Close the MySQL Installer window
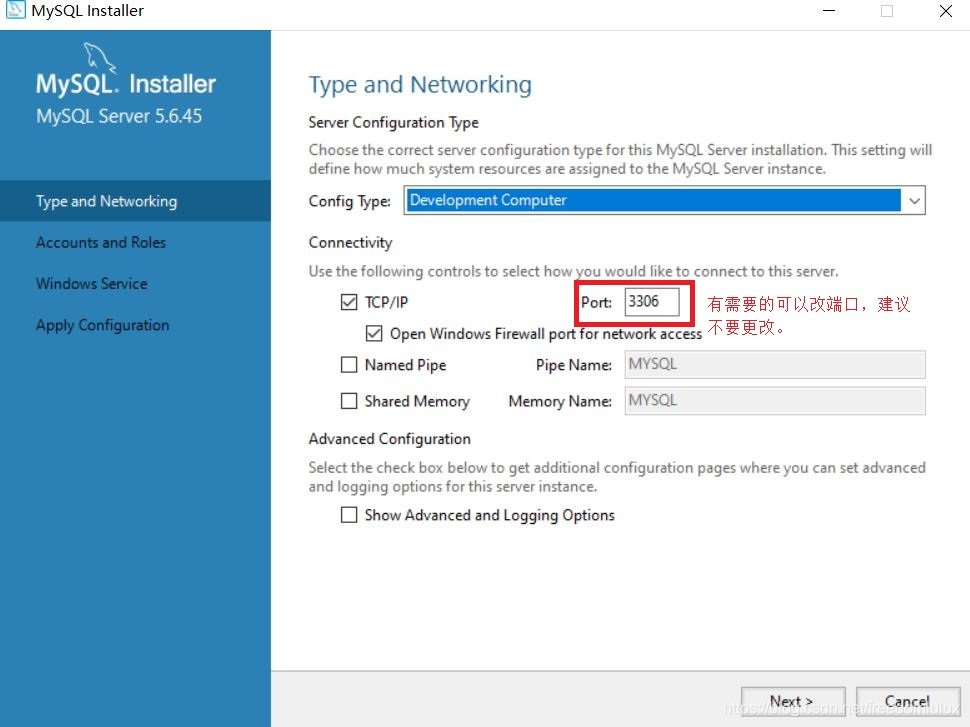The height and width of the screenshot is (727, 970). [946, 11]
